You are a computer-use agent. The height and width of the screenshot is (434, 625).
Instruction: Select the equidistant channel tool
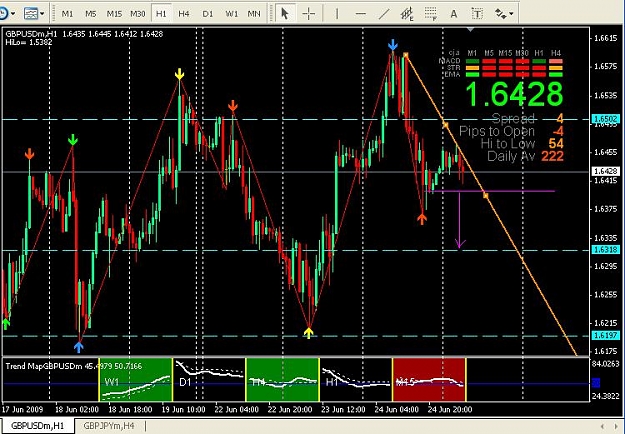tap(407, 14)
